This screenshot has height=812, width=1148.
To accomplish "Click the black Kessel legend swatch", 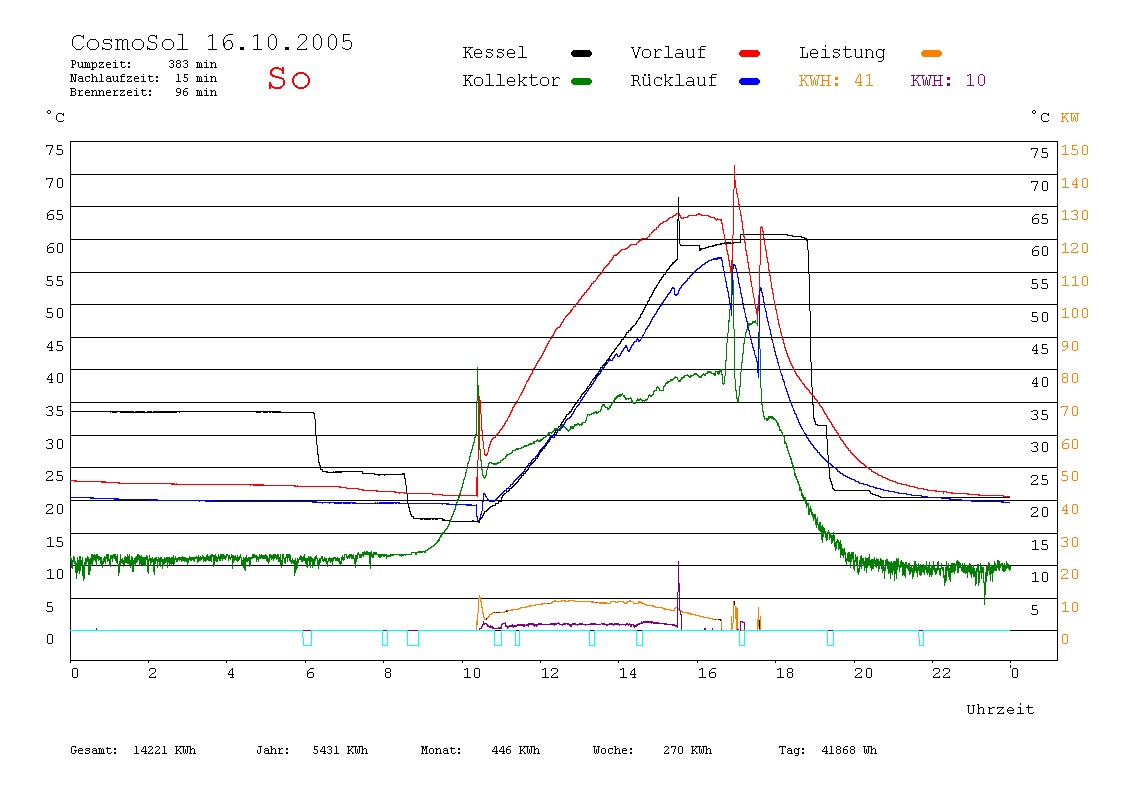I will (581, 53).
